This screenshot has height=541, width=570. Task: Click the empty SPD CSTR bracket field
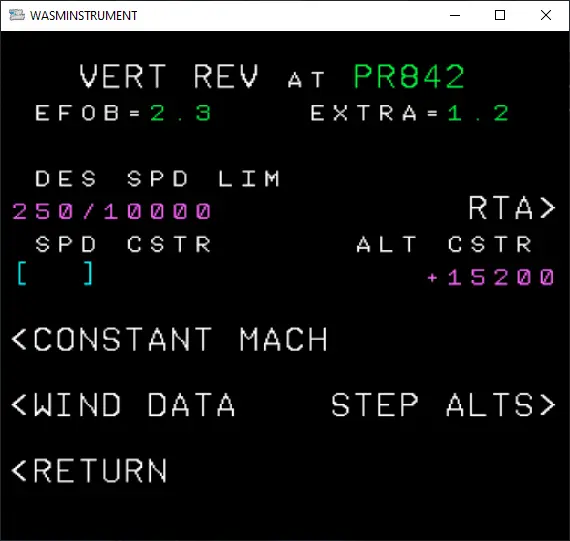55,273
